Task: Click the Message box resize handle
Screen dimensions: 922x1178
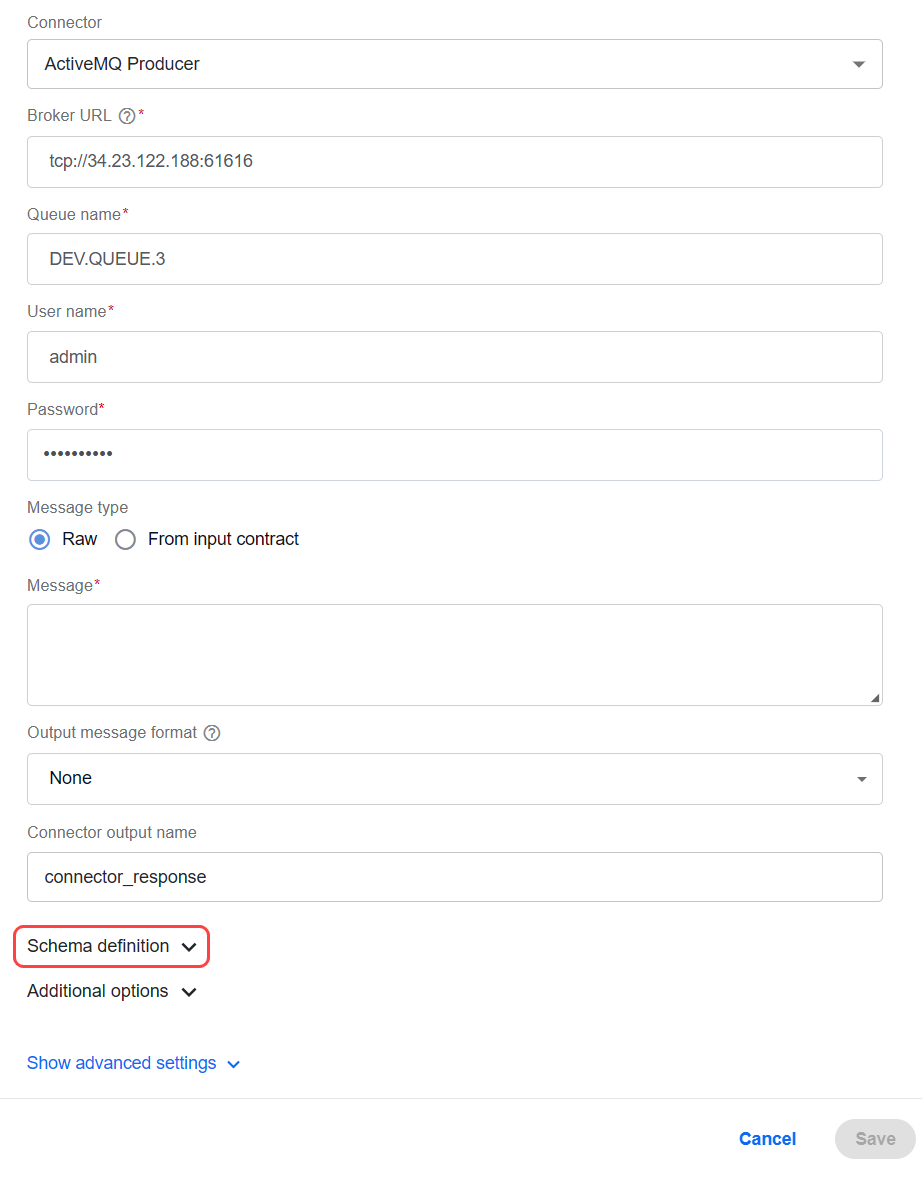Action: click(875, 698)
